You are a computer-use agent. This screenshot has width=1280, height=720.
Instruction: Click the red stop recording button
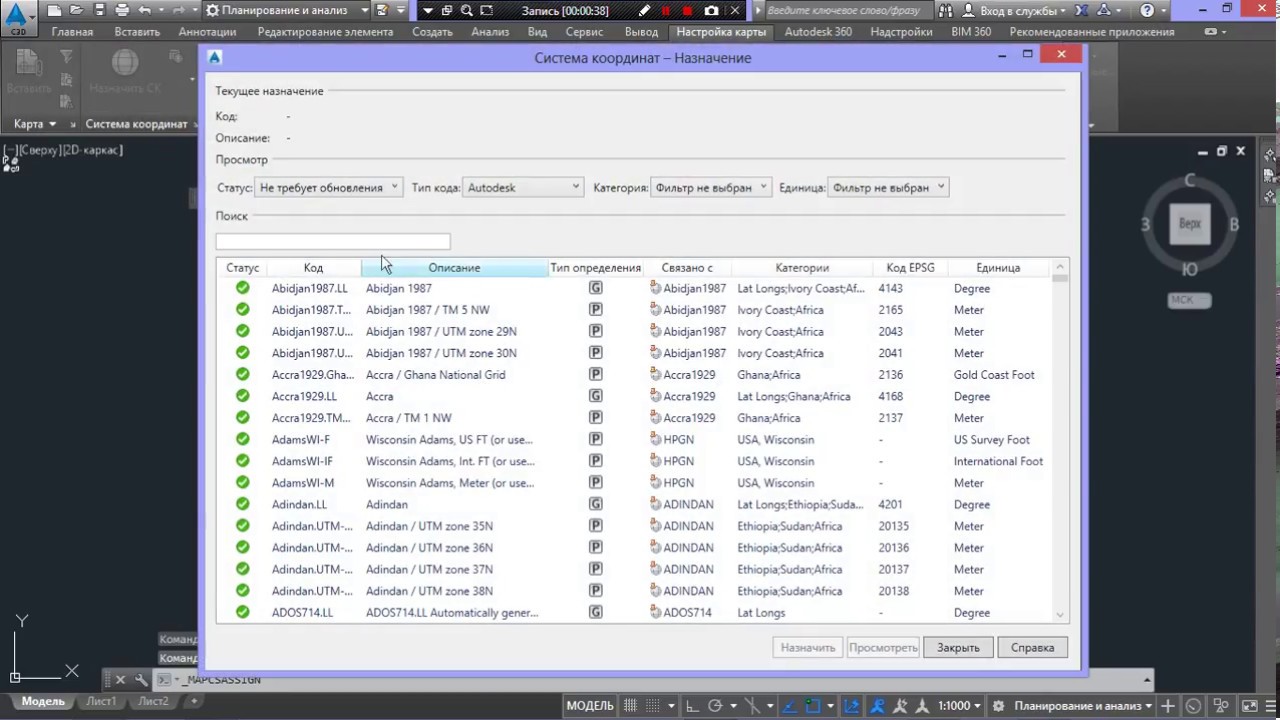[x=688, y=11]
